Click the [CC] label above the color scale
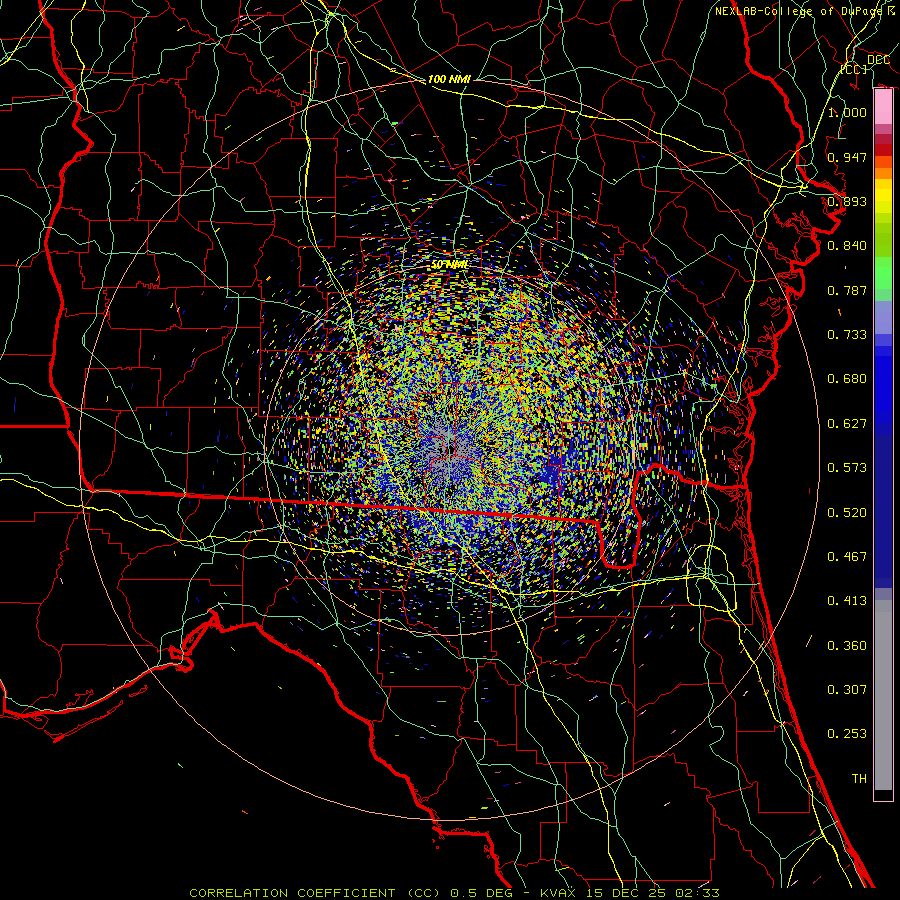This screenshot has height=900, width=900. click(854, 69)
